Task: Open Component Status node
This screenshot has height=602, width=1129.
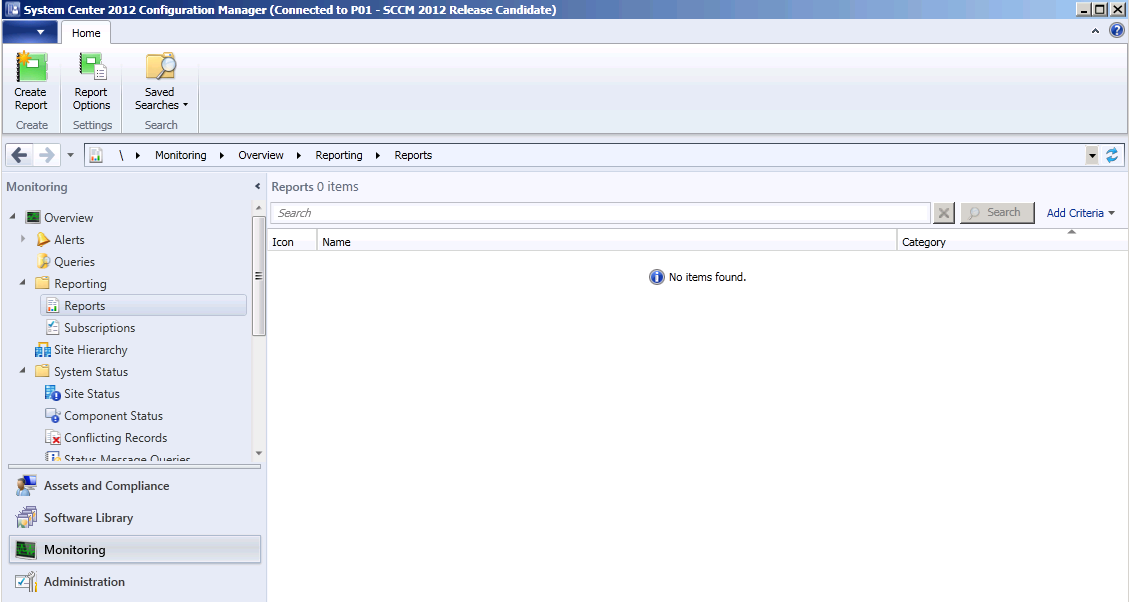Action: click(113, 416)
